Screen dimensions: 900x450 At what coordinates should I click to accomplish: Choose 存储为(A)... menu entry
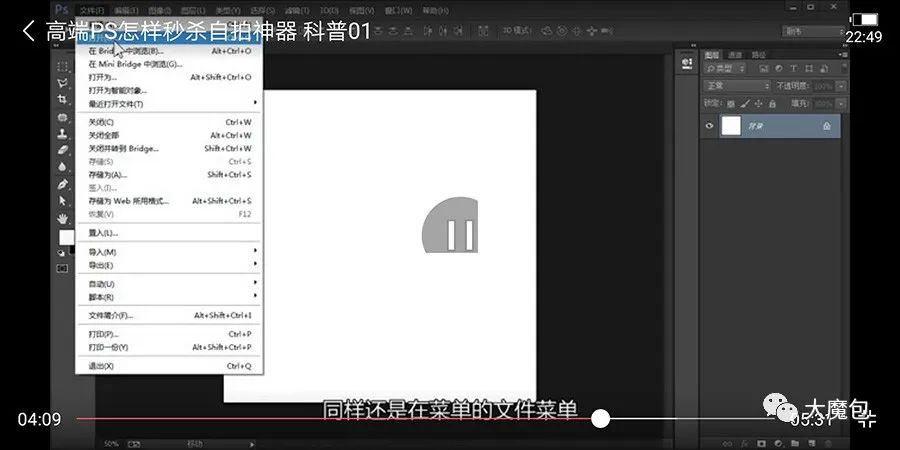click(170, 174)
